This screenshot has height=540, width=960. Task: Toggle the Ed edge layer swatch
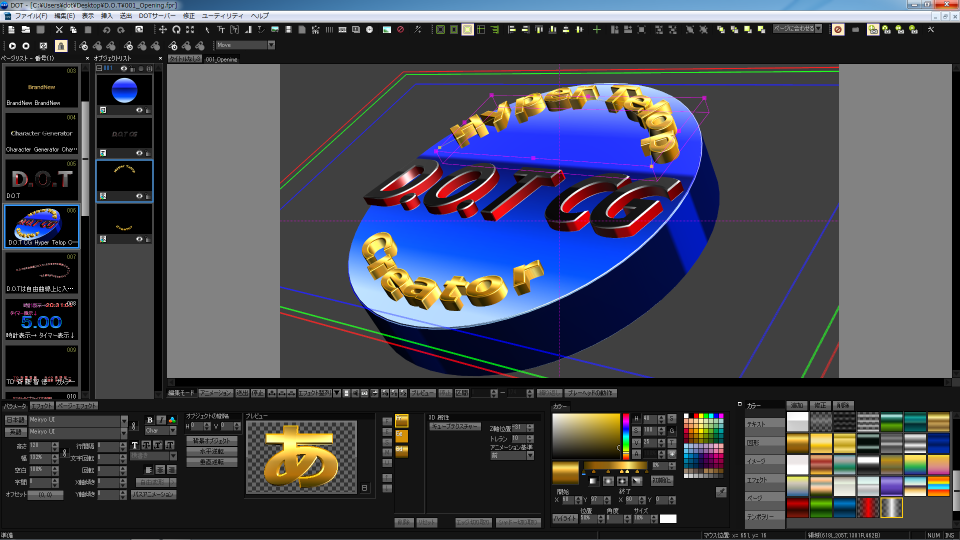402,435
